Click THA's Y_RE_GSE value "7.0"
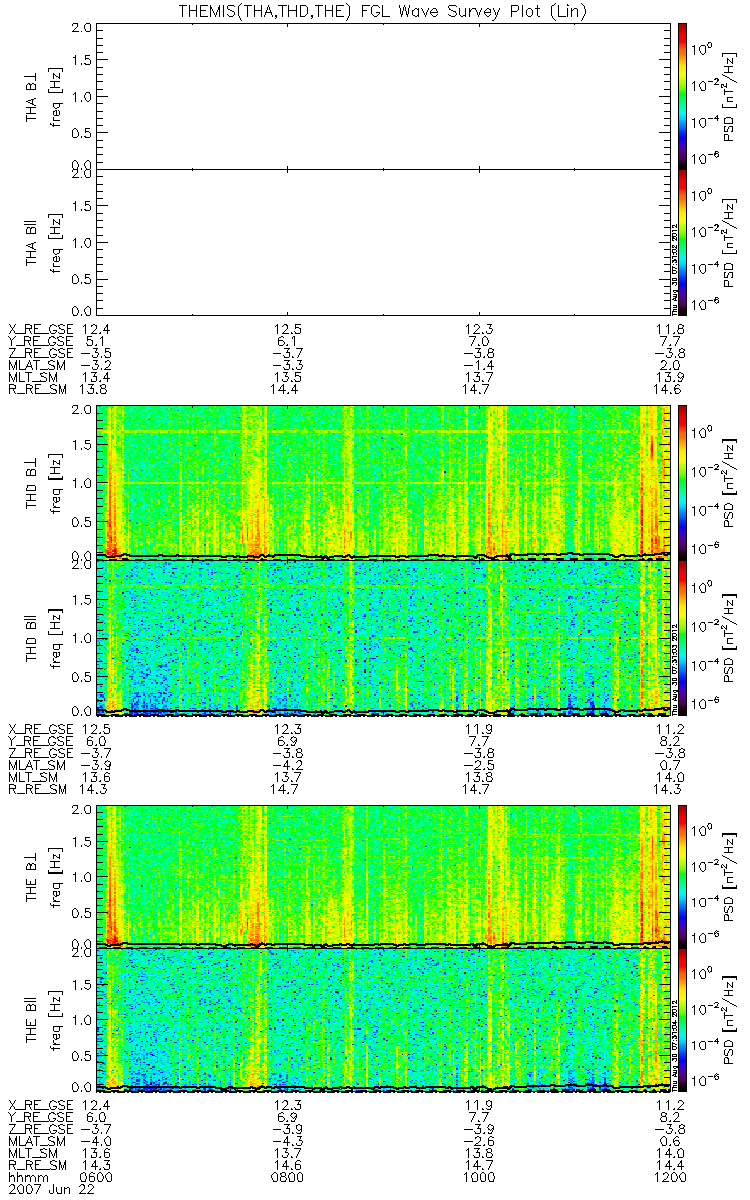 [481, 341]
